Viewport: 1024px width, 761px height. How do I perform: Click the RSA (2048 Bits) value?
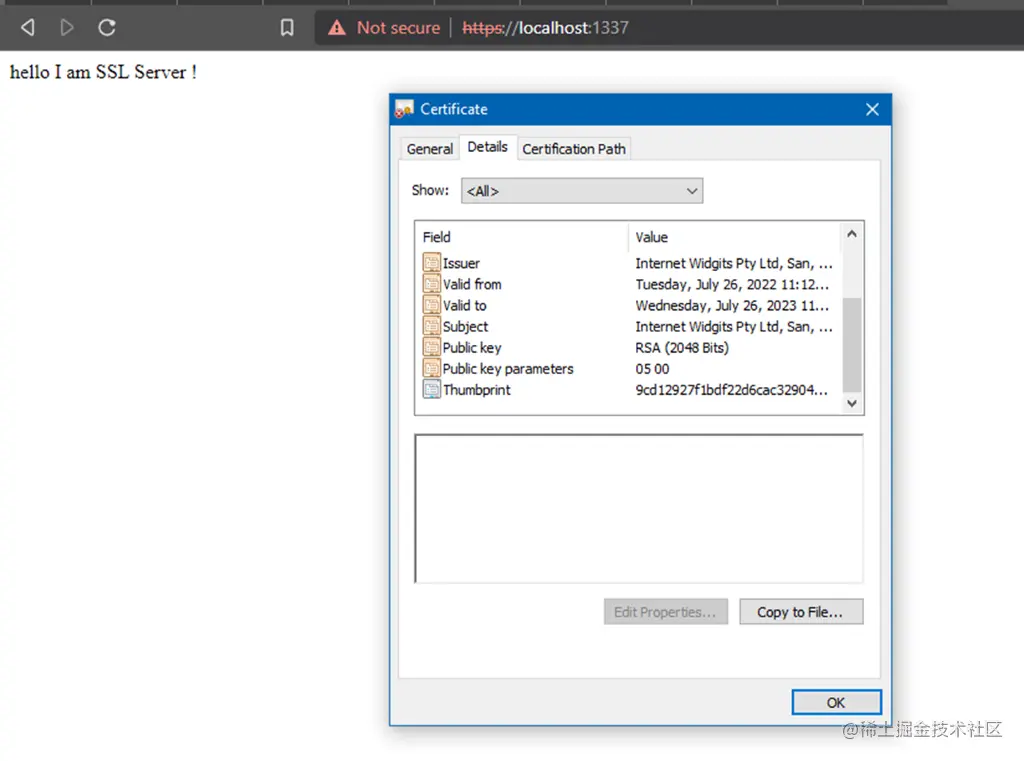[682, 348]
